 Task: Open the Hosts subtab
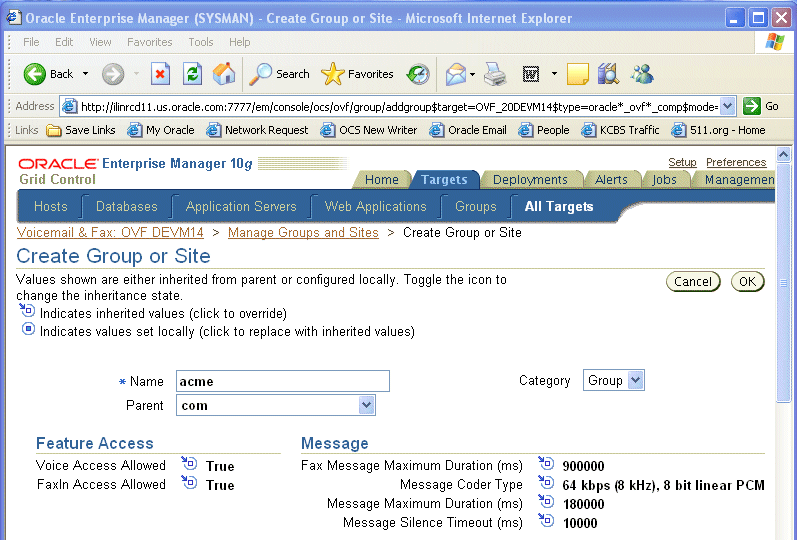pyautogui.click(x=50, y=206)
